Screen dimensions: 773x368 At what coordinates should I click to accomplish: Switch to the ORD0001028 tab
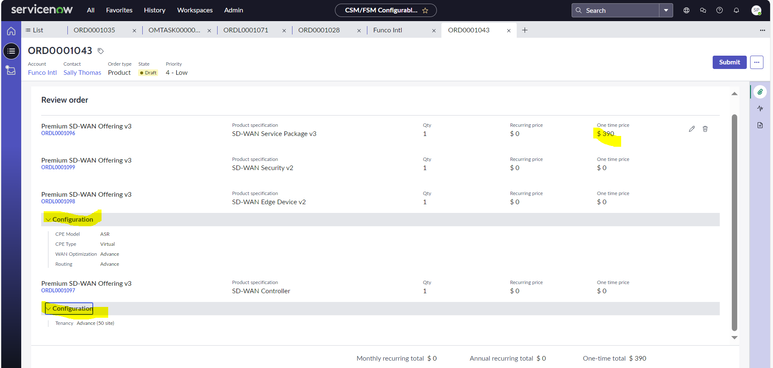pos(319,30)
